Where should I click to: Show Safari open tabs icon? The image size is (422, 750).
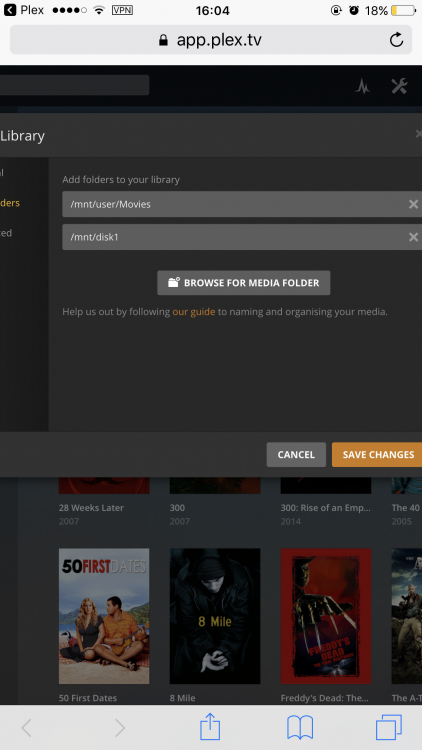pos(389,728)
